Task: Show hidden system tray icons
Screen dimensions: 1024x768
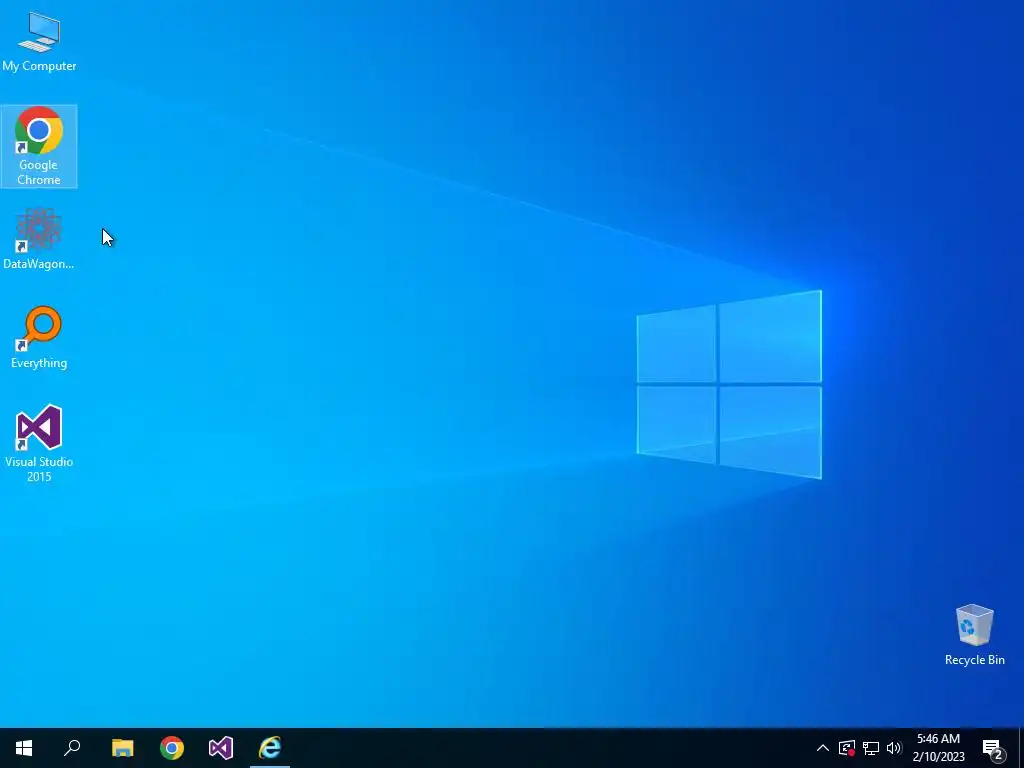Action: 823,748
